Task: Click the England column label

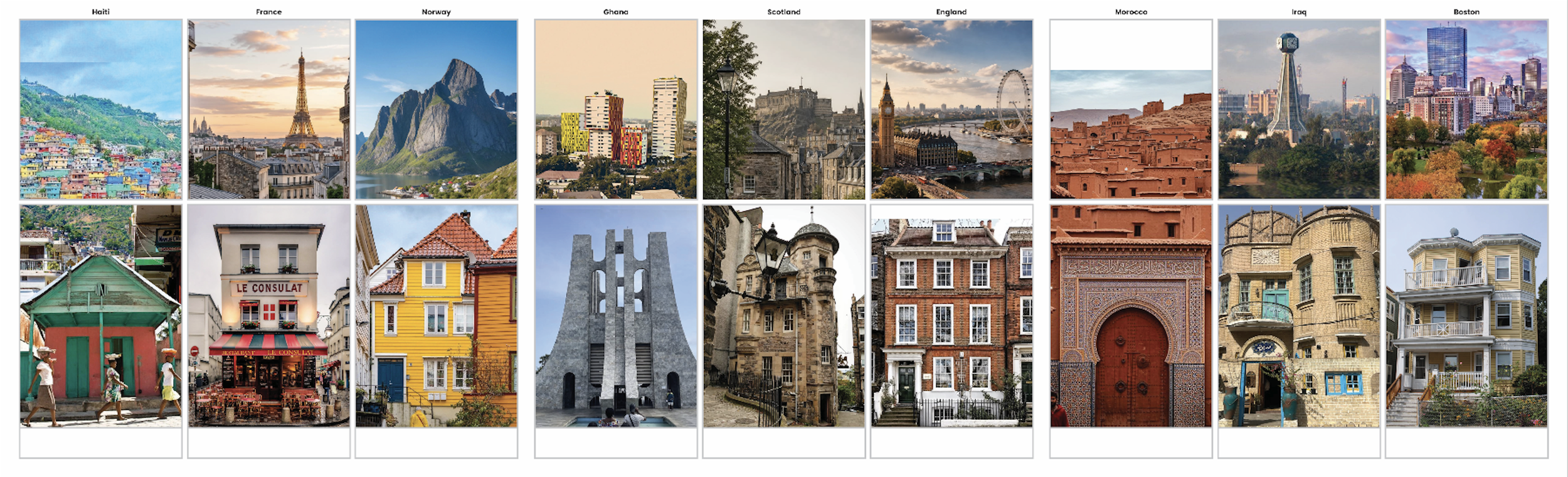Action: pos(951,12)
